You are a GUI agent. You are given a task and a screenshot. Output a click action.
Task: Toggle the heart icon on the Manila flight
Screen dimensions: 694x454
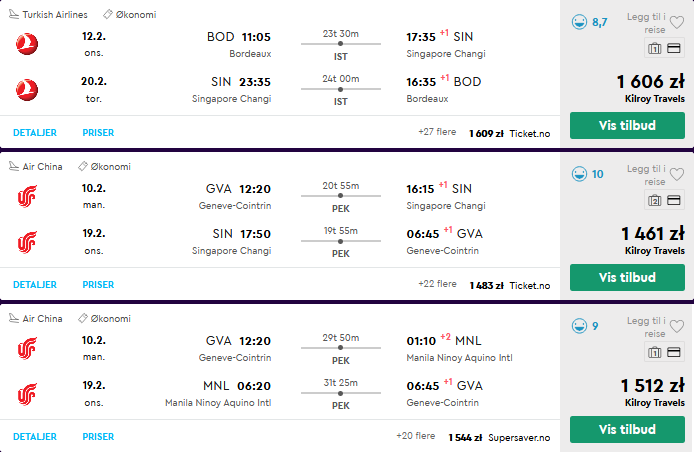tap(677, 327)
